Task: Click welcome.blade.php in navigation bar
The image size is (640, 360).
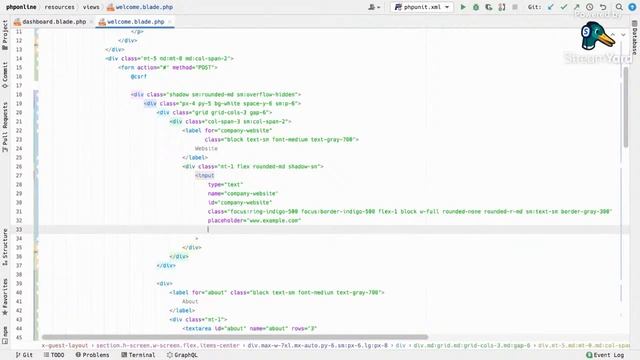Action: 140,7
